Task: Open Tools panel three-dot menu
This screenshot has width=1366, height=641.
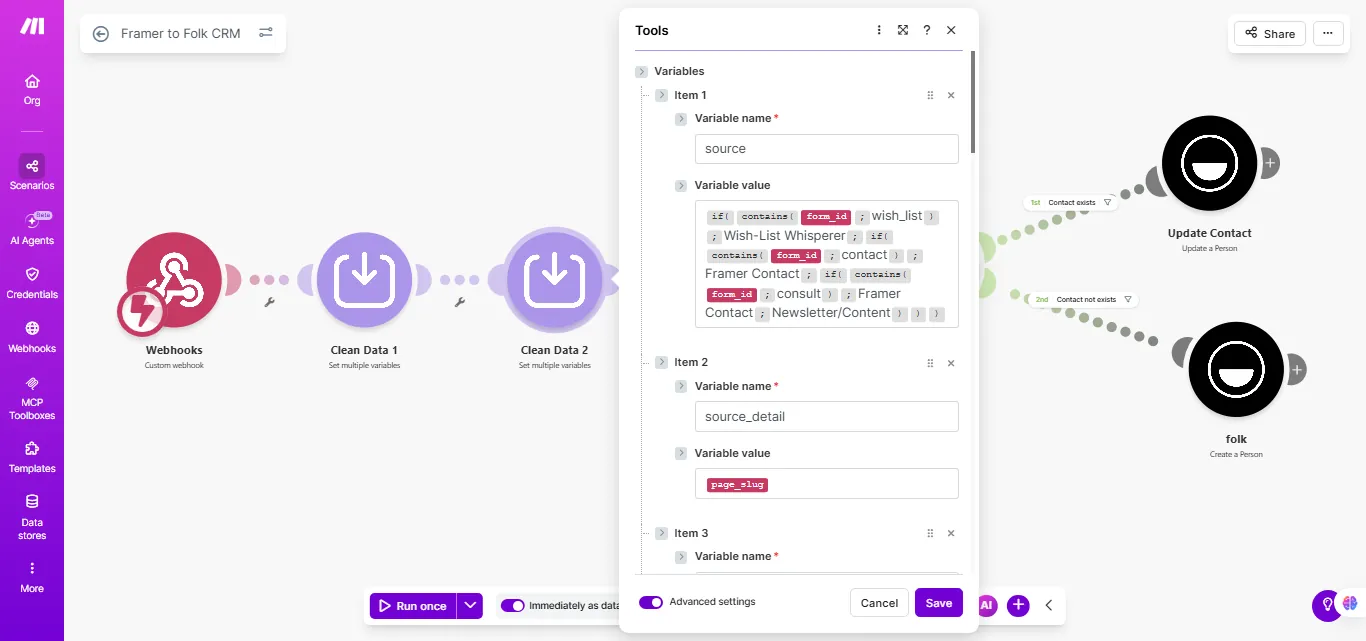Action: point(879,30)
